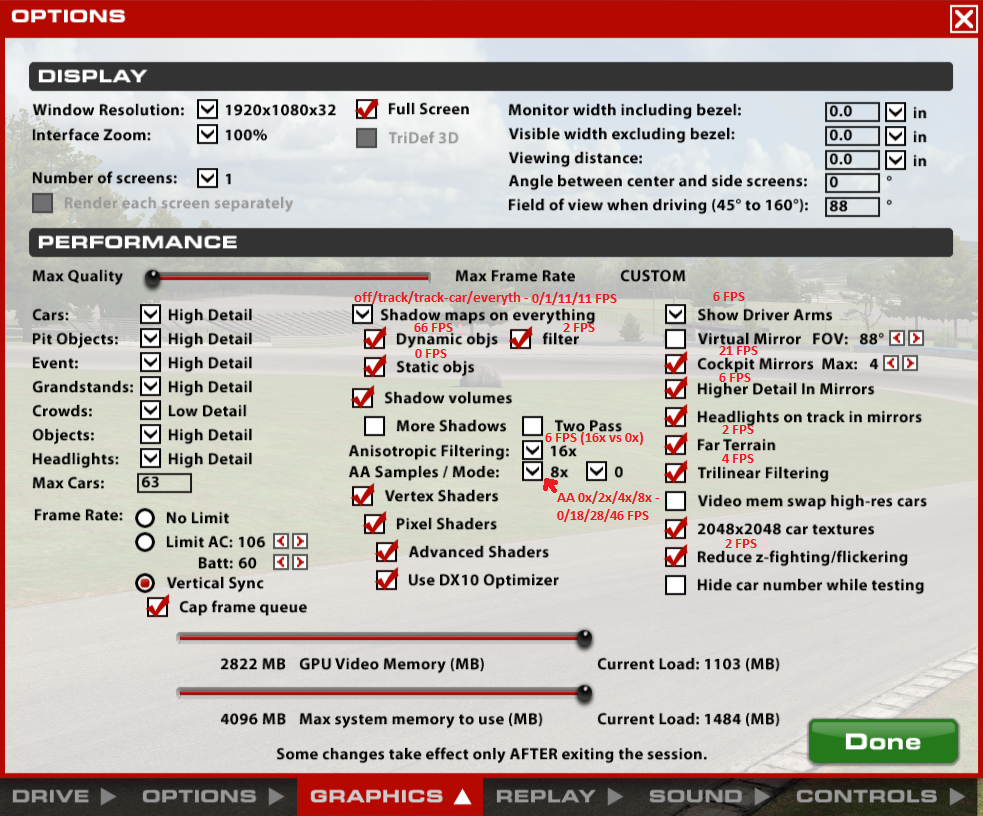The height and width of the screenshot is (816, 983).
Task: Decrease Batt frame rate limit arrow
Action: pyautogui.click(x=281, y=563)
